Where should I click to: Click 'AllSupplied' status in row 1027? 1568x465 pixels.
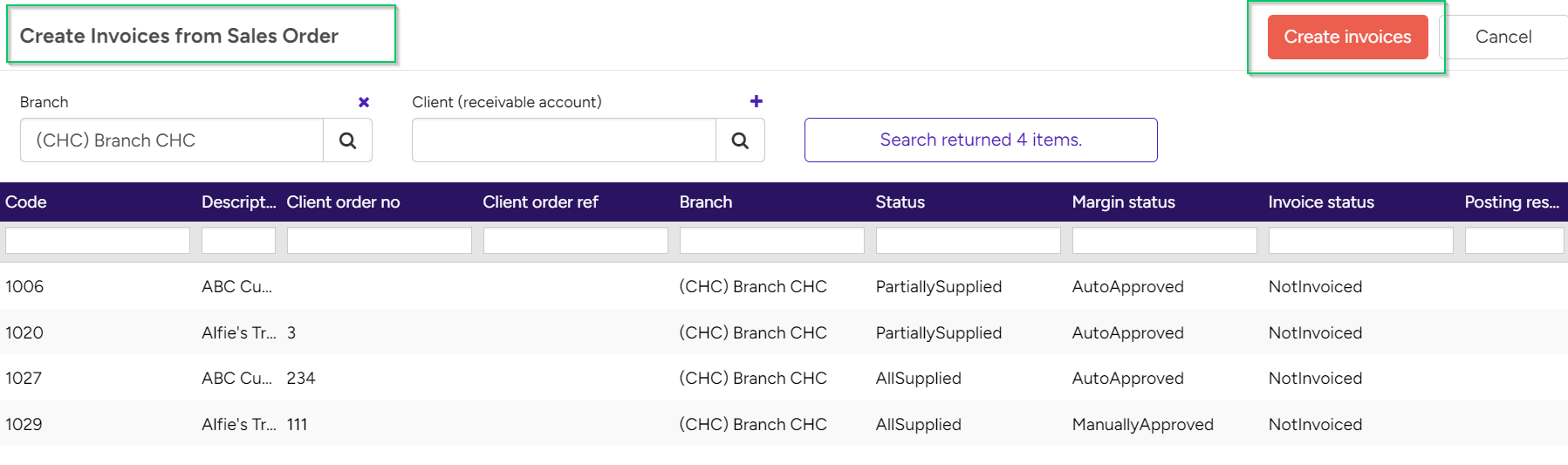[x=918, y=378]
